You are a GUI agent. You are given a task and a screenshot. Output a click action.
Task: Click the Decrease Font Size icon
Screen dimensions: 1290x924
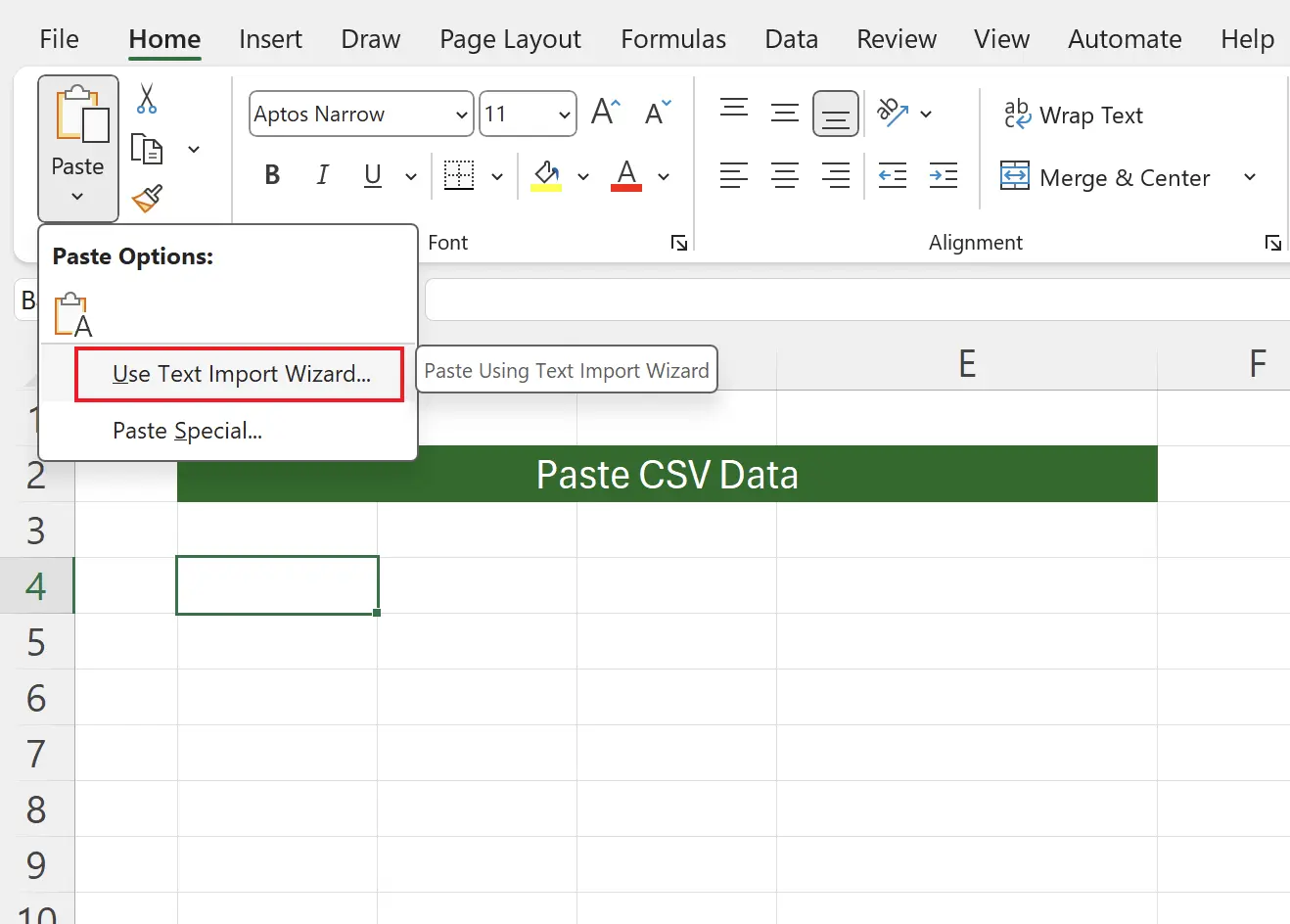656,111
